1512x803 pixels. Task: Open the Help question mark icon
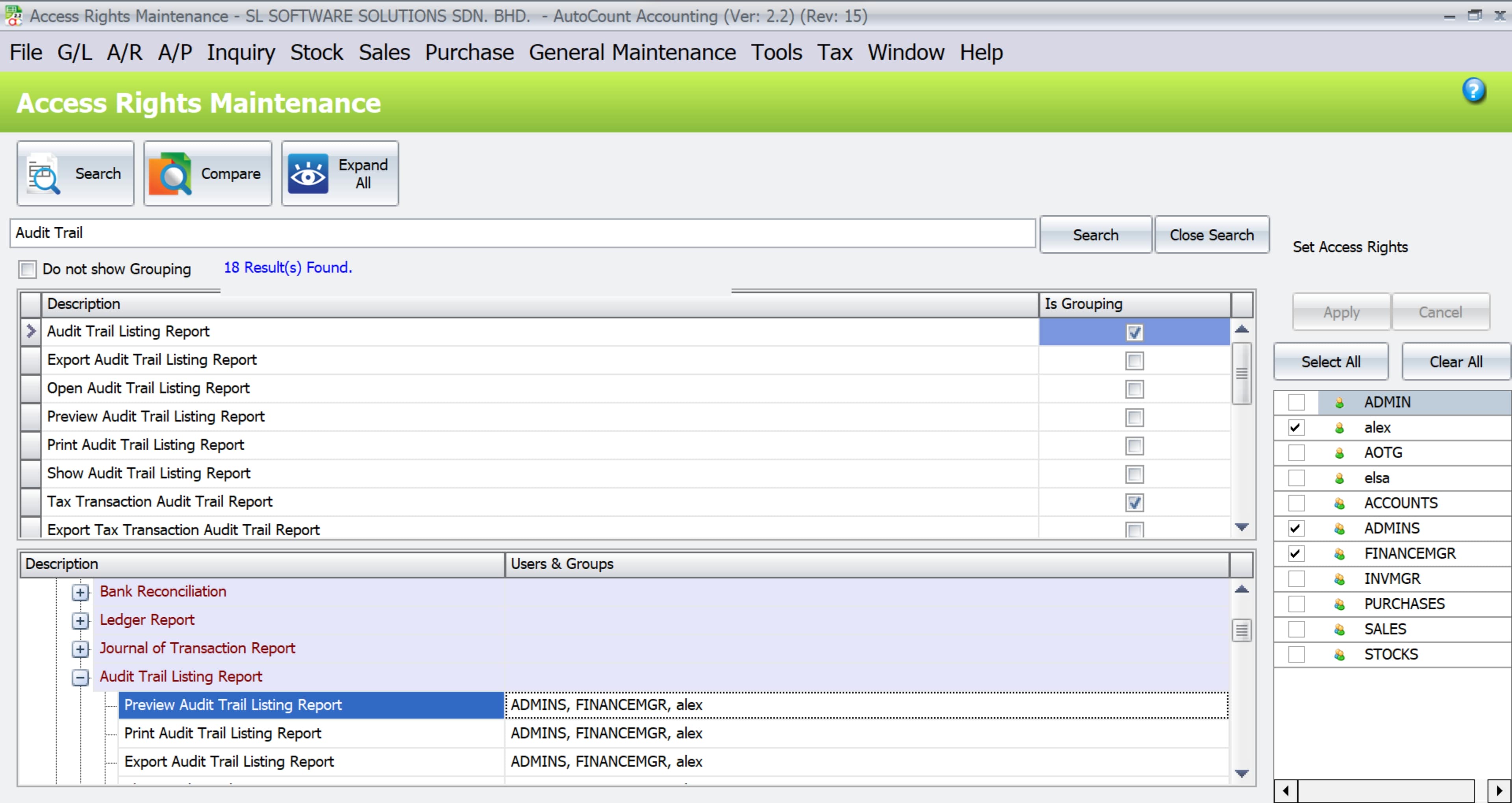tap(1475, 91)
